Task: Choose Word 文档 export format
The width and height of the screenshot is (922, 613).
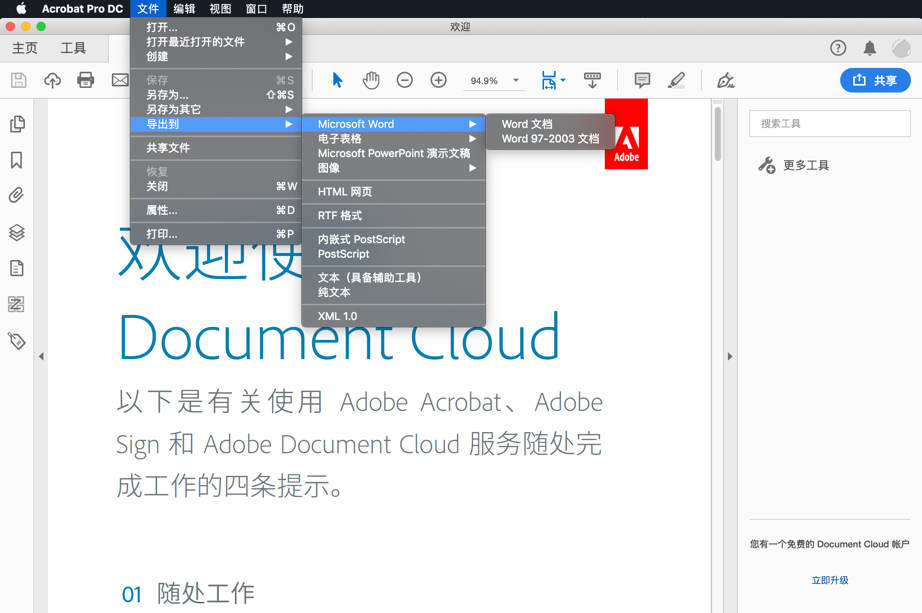Action: [x=528, y=123]
